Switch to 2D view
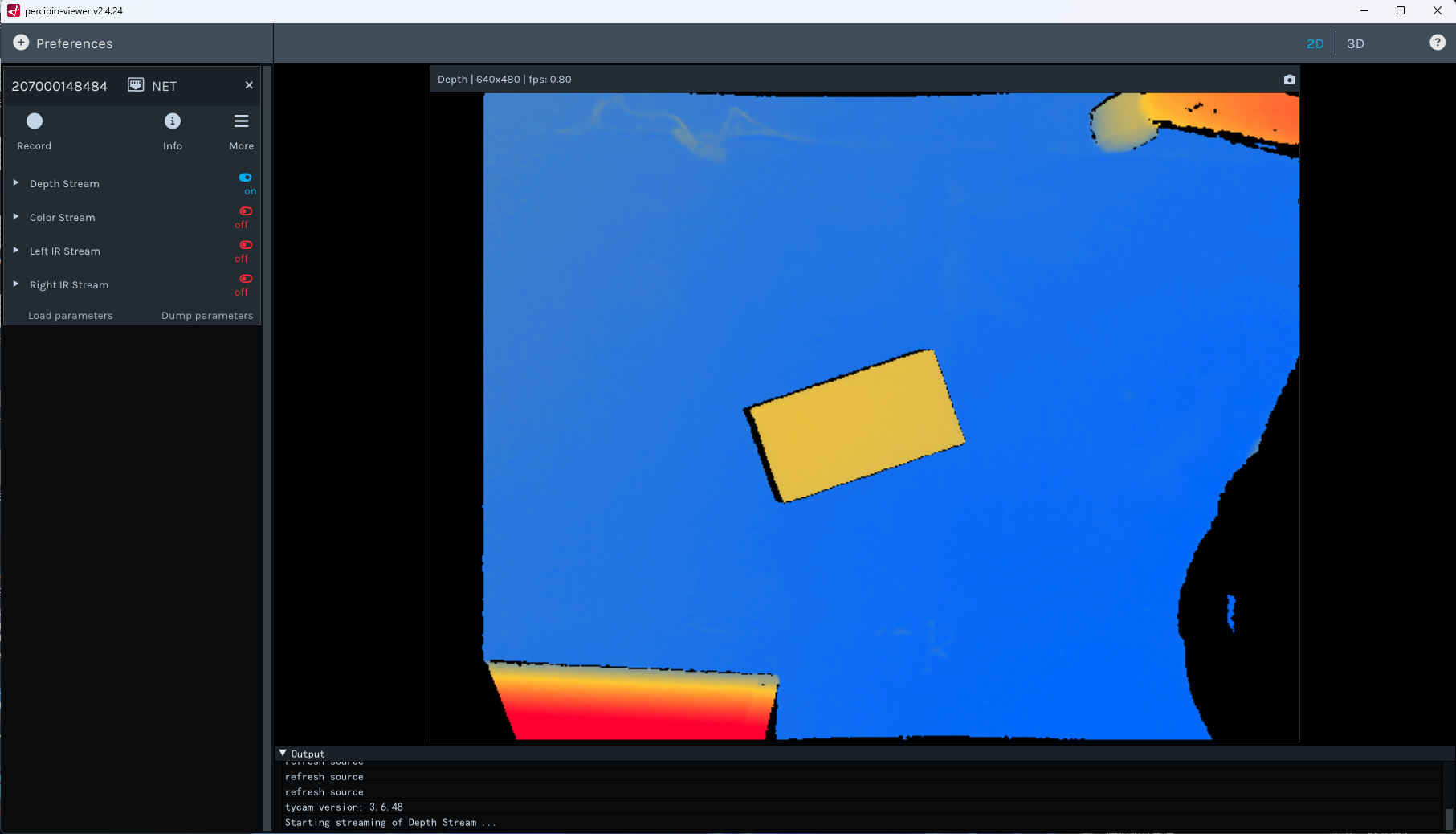Viewport: 1456px width, 834px height. [1315, 43]
